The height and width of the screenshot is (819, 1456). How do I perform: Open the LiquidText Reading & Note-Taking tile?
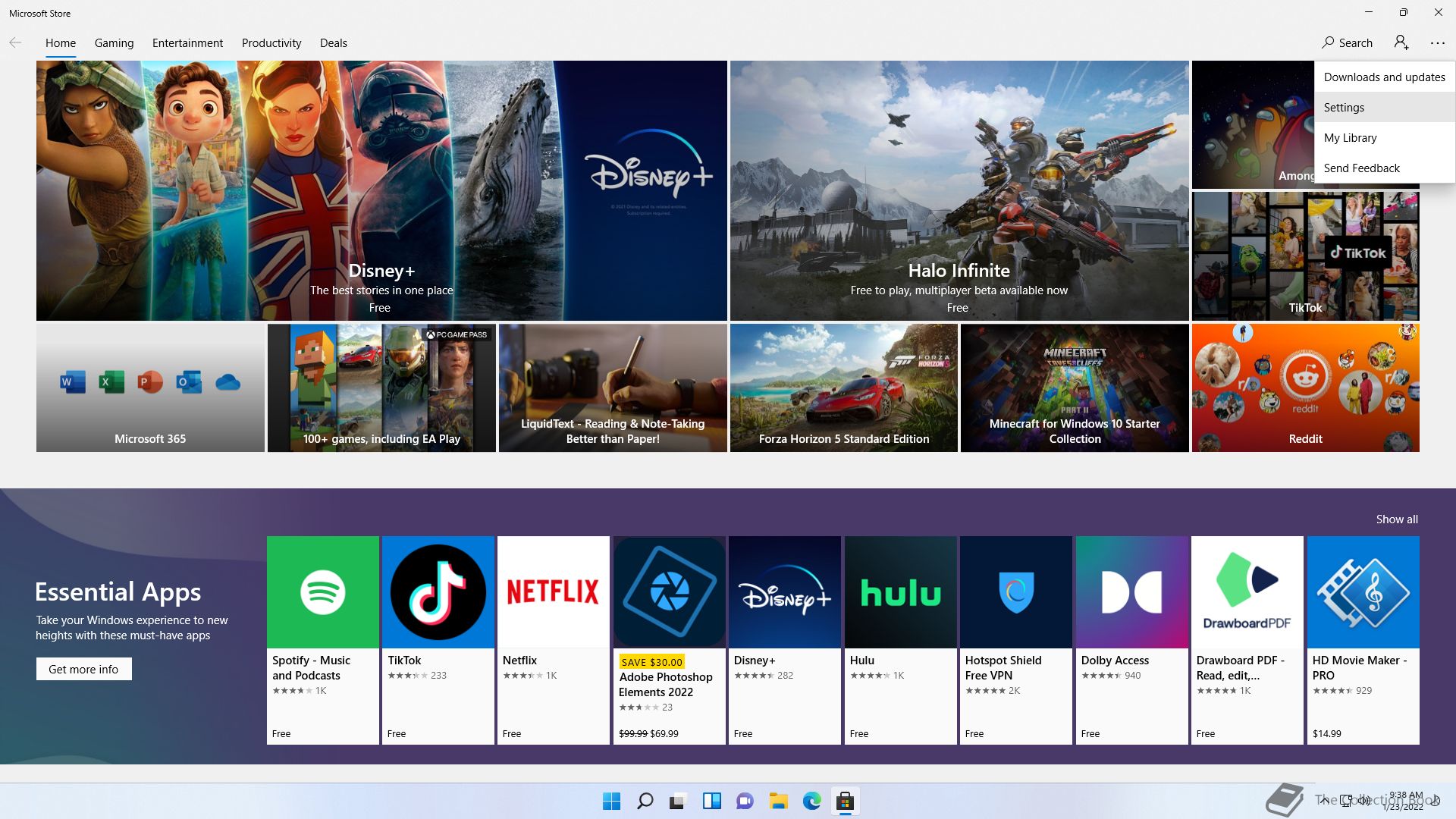tap(613, 388)
